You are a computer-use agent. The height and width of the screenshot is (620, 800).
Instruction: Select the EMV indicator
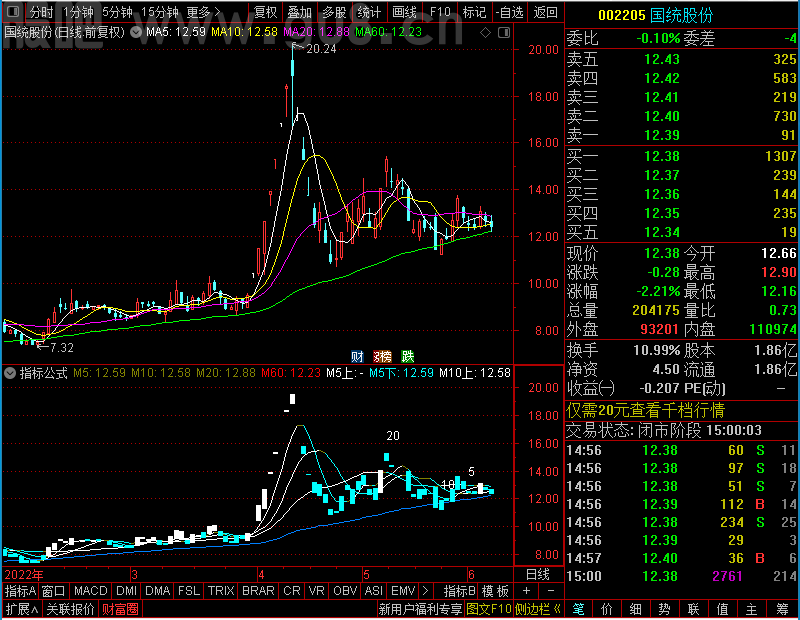click(403, 591)
